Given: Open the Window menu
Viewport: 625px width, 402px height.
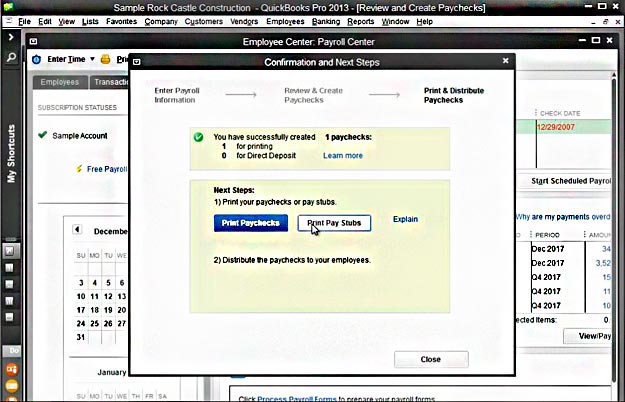Looking at the screenshot, I should [x=395, y=22].
